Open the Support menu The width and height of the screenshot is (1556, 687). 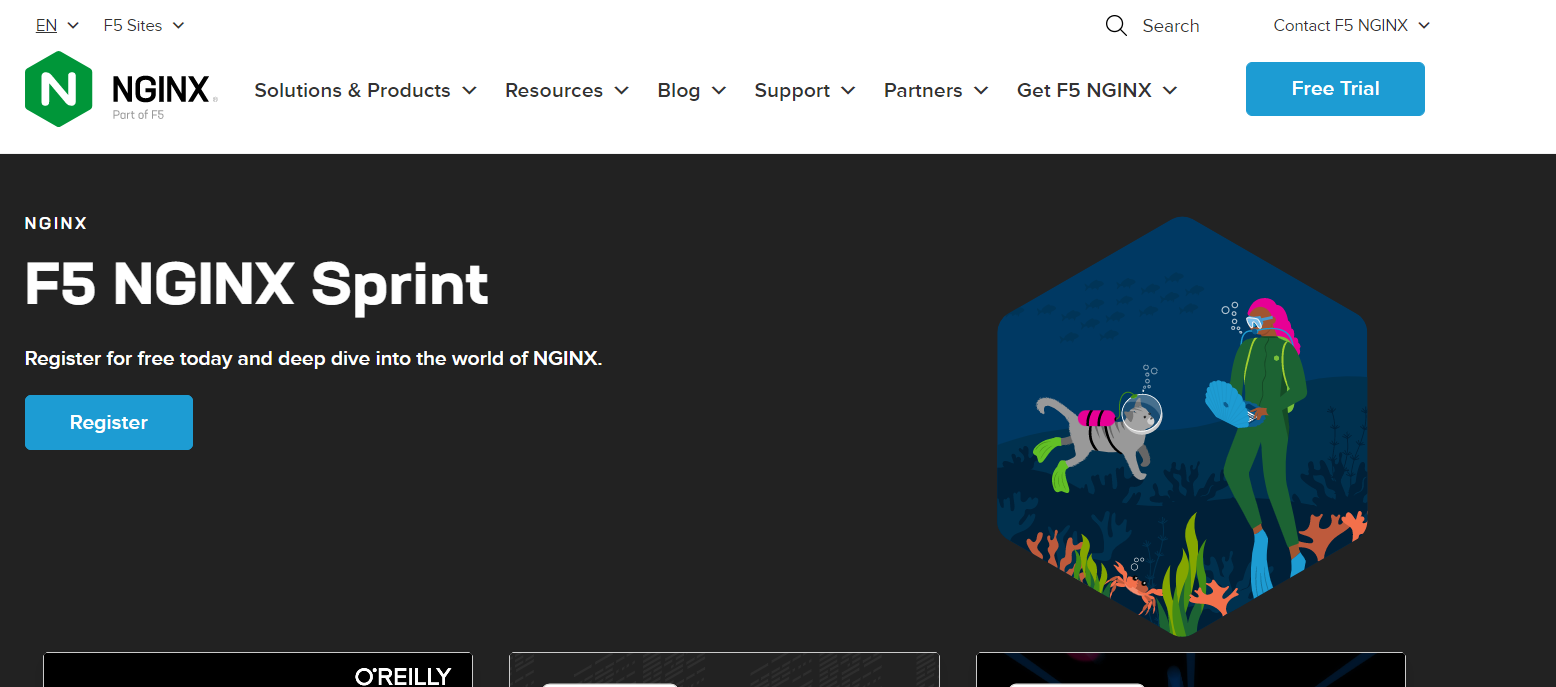tap(804, 91)
